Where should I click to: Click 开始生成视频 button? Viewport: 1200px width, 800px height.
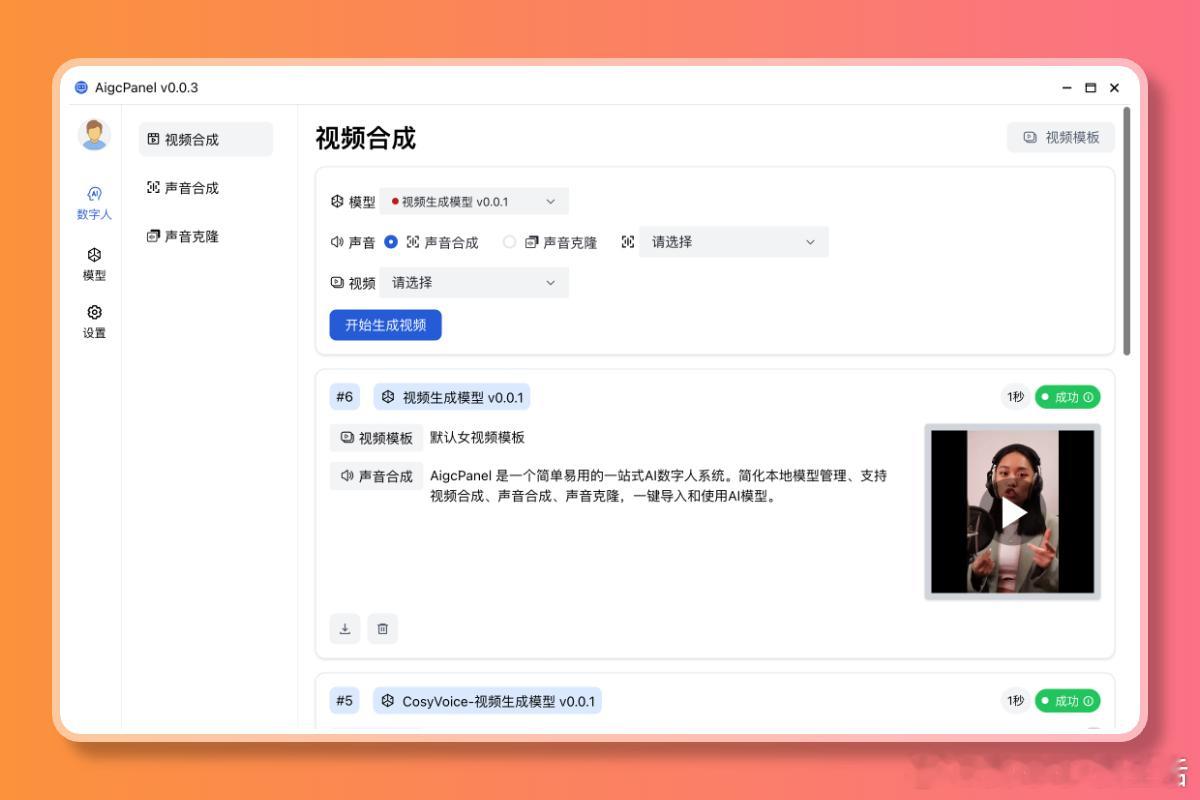click(385, 325)
